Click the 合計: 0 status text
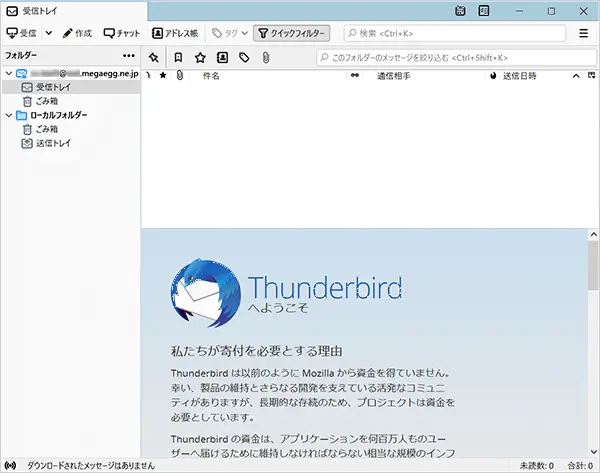This screenshot has width=600, height=473. (580, 466)
